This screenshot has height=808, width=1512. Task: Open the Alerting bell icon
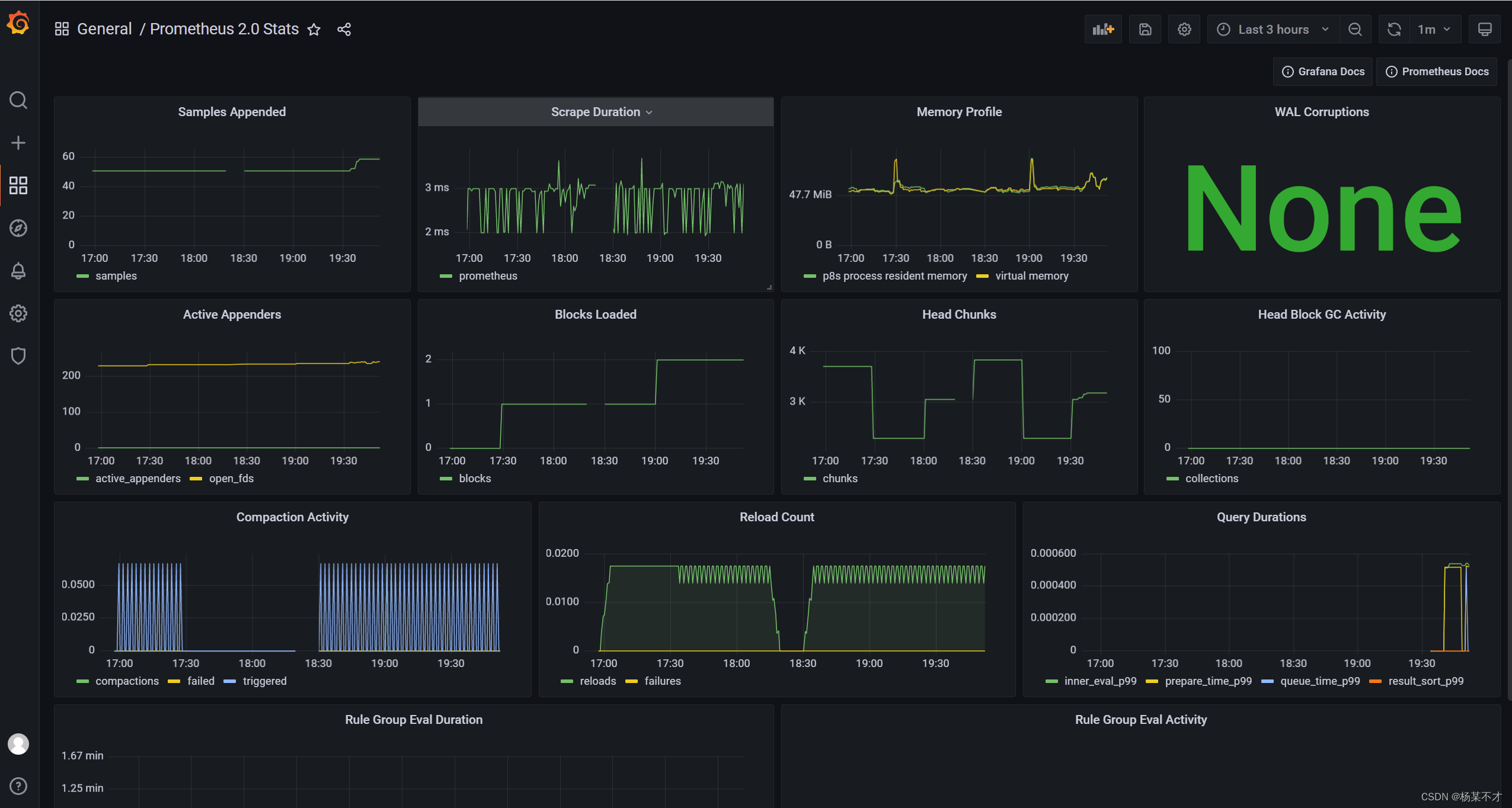(x=18, y=271)
